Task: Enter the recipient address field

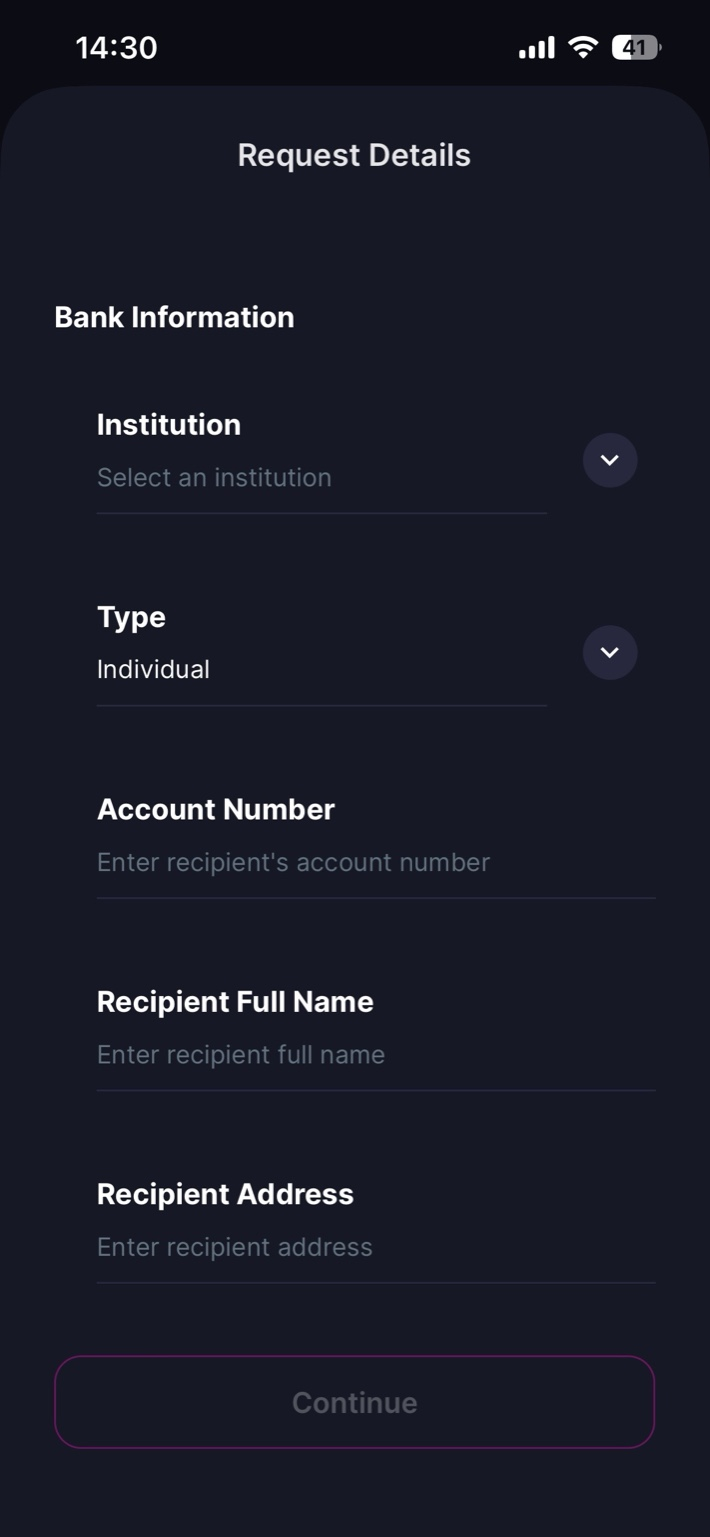Action: click(x=235, y=1247)
